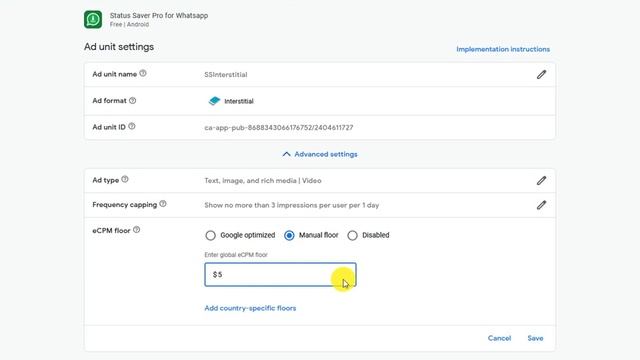
Task: Open help icon next to Ad unit name
Action: pos(143,73)
